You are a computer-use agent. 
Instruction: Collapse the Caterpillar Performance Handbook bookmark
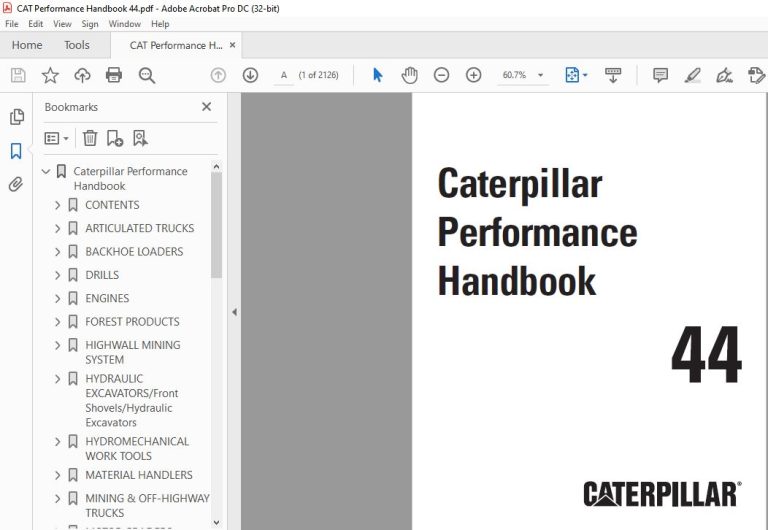(46, 171)
